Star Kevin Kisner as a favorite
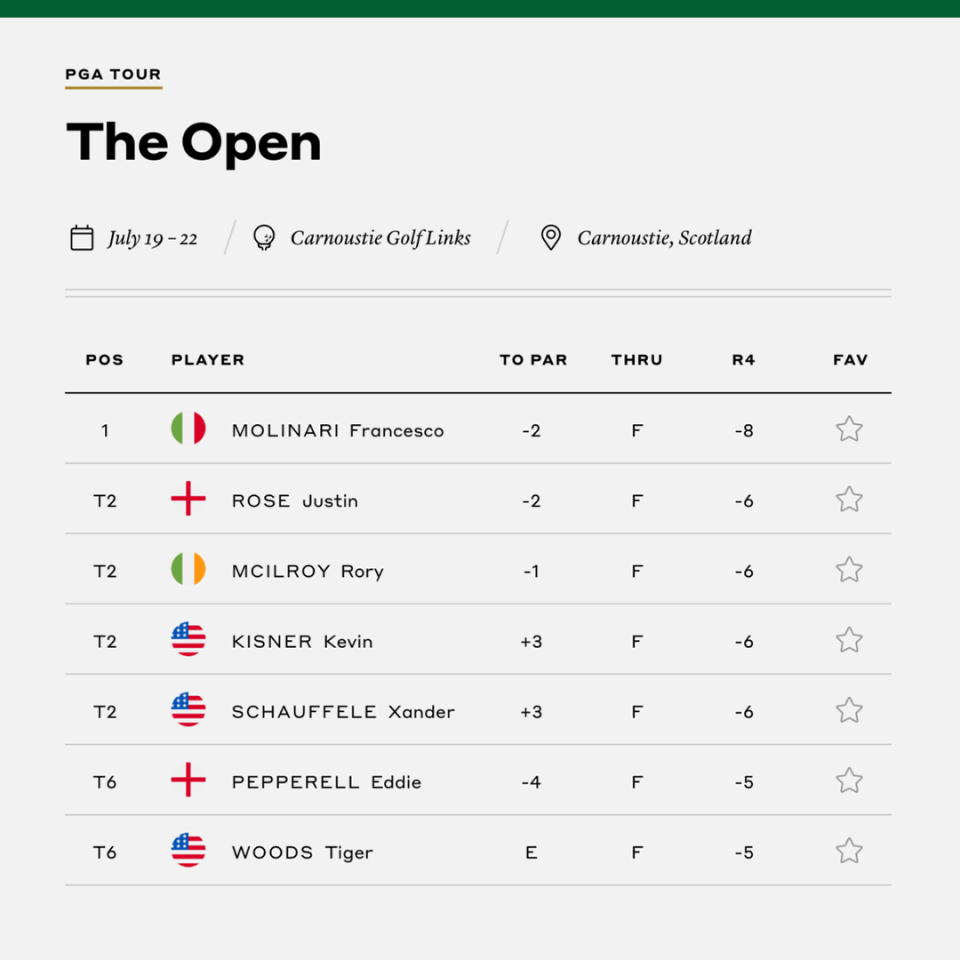The height and width of the screenshot is (960, 960). 849,640
